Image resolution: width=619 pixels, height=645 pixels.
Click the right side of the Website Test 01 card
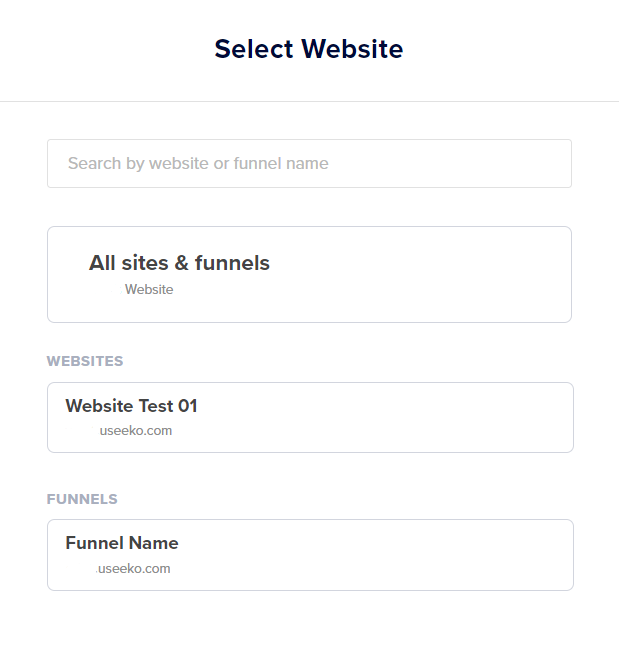480,417
